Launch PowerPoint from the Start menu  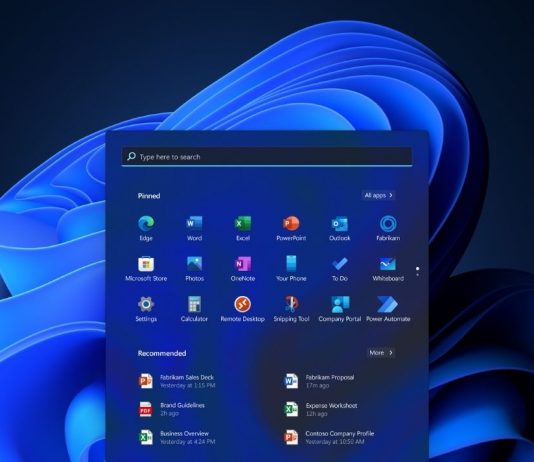pos(291,228)
